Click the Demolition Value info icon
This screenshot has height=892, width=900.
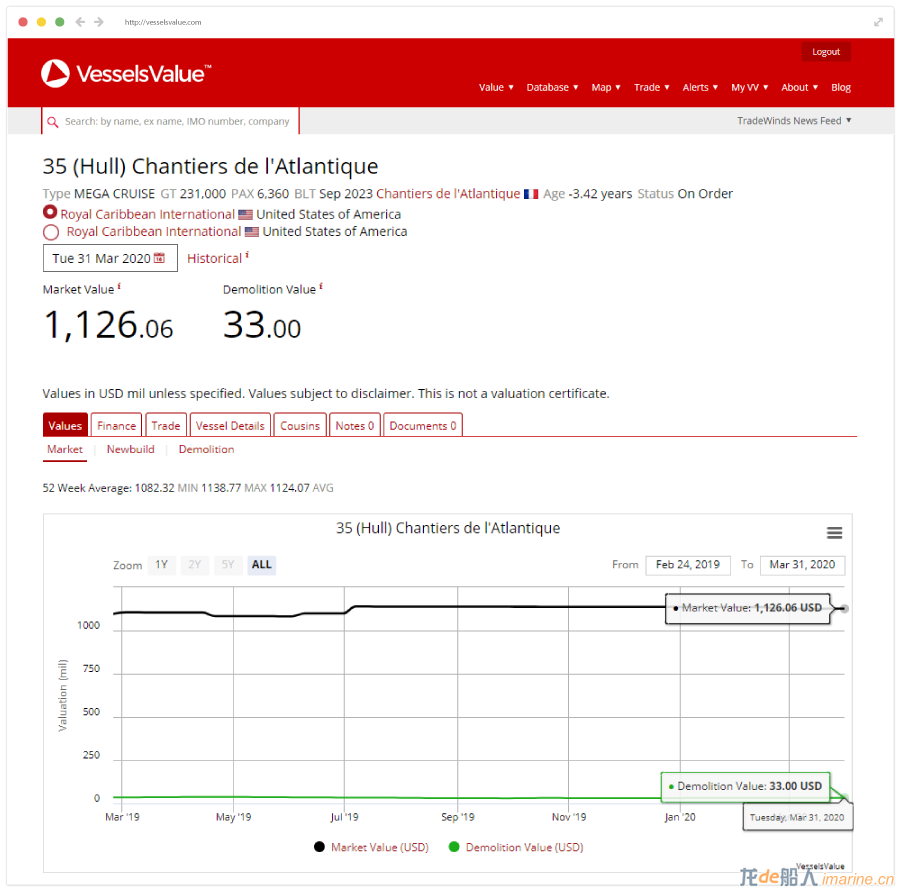pos(321,285)
